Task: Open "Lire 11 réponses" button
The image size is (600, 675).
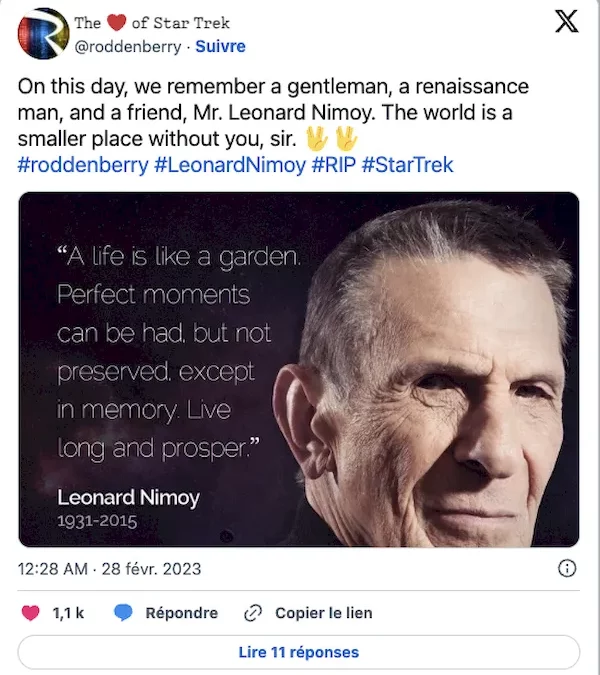Action: click(x=299, y=652)
